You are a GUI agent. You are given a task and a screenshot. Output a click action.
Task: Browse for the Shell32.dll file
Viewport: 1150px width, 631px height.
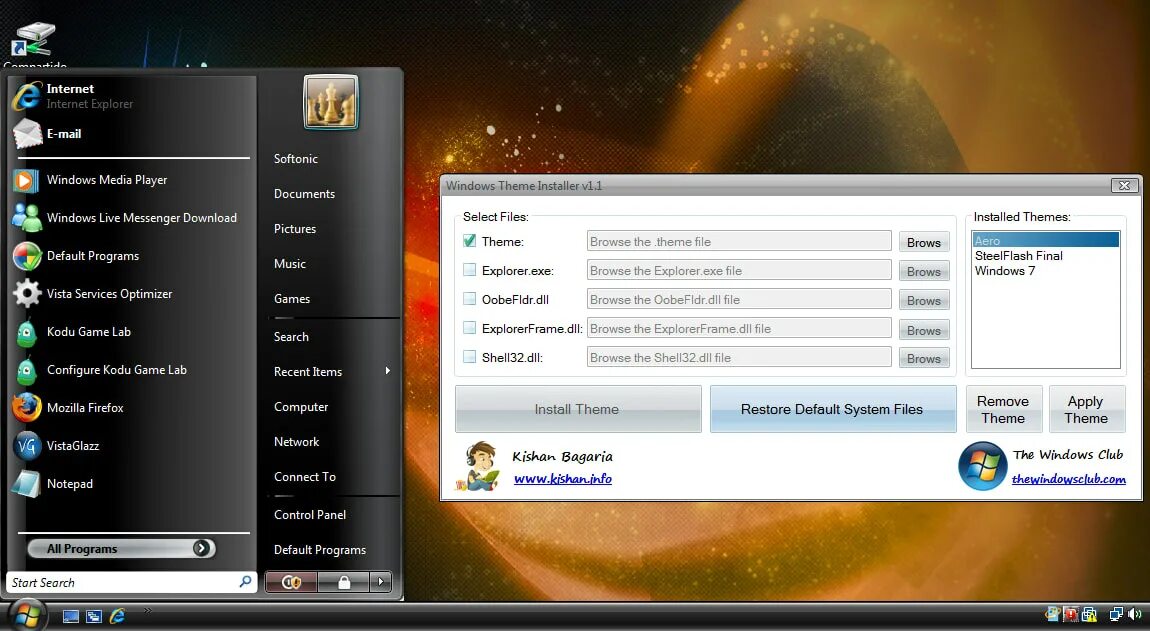pos(924,358)
